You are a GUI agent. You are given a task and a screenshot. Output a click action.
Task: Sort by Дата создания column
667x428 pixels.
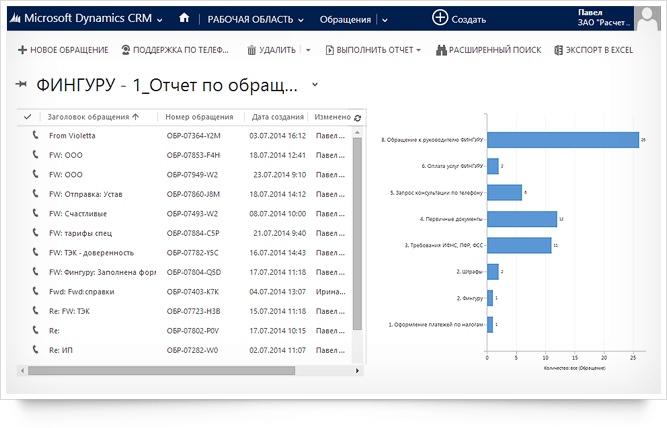(278, 117)
